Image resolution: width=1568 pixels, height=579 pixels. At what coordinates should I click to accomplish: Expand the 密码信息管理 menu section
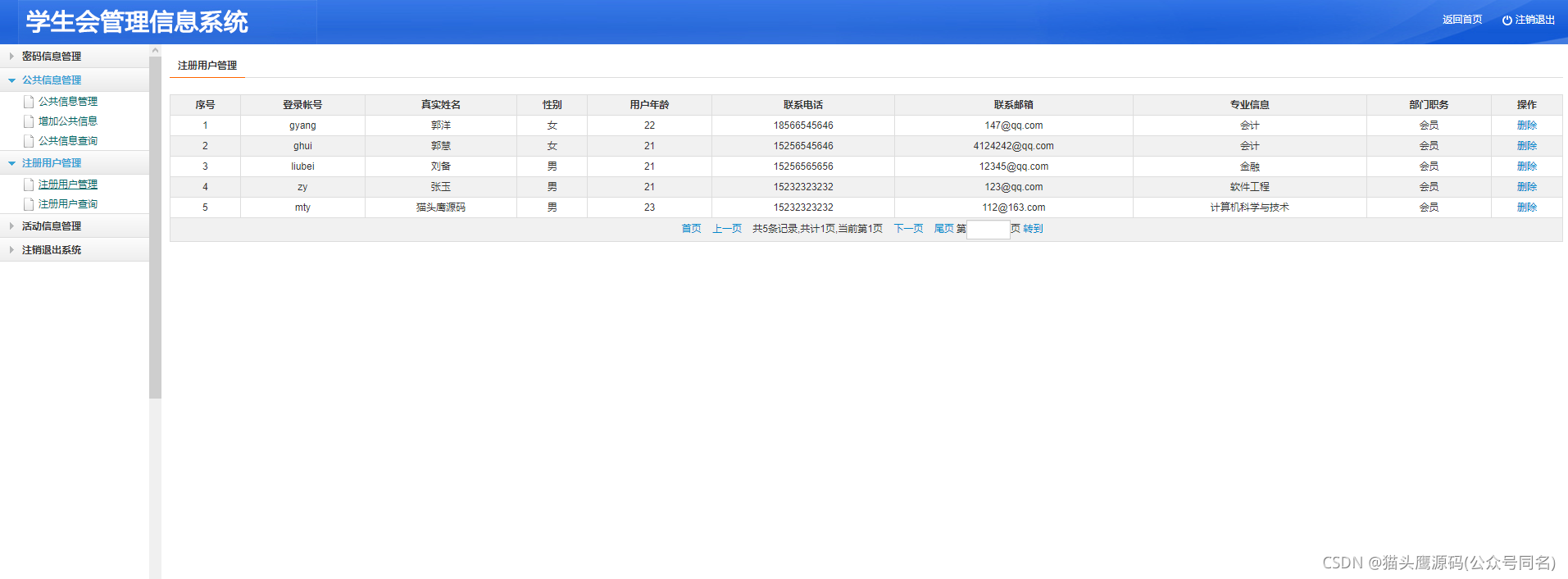tap(75, 56)
